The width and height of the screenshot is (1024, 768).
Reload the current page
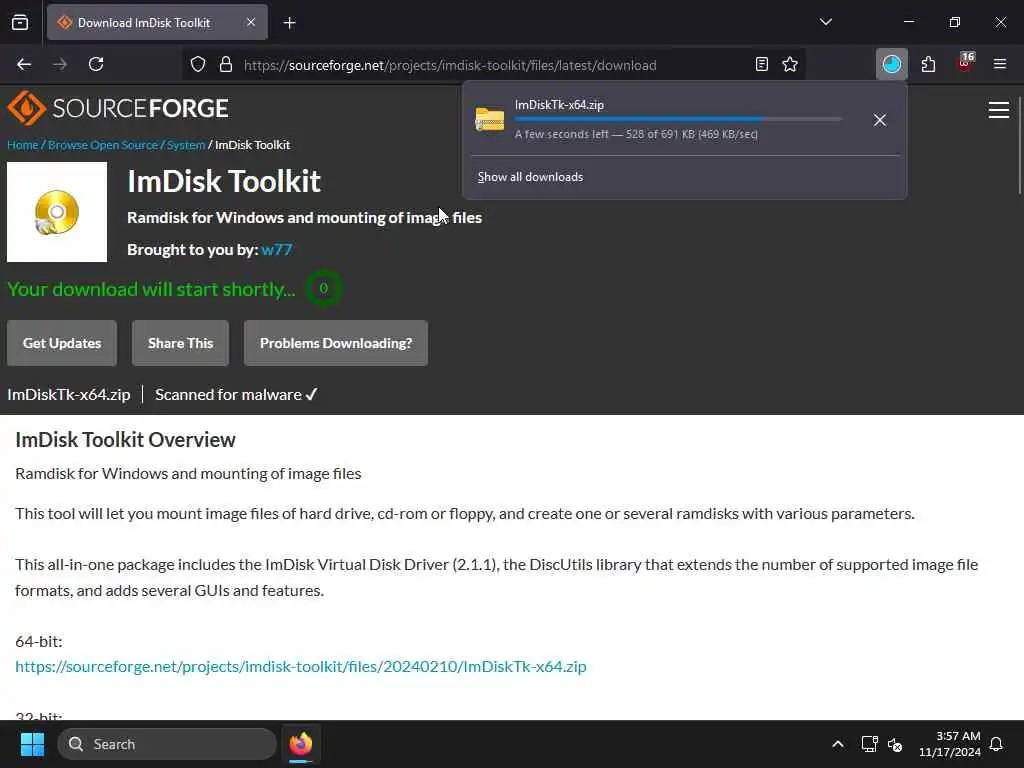(x=96, y=64)
